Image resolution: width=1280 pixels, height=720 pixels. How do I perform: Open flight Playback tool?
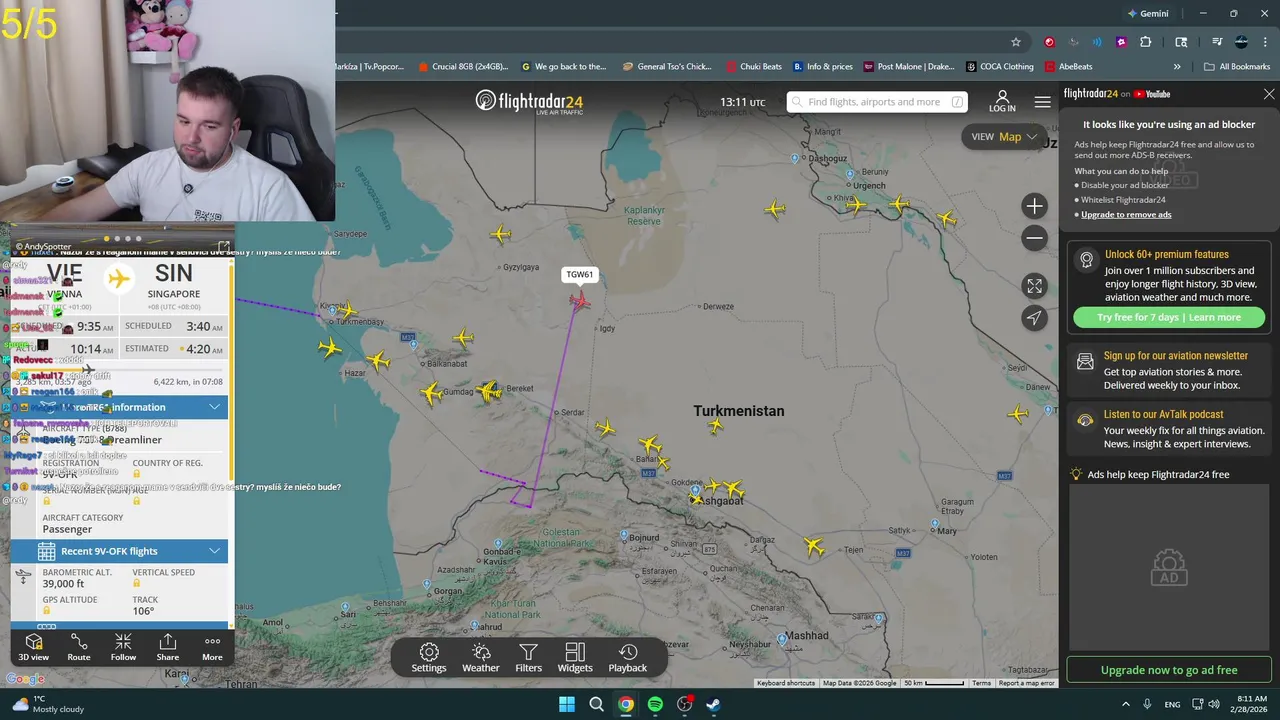click(x=628, y=658)
